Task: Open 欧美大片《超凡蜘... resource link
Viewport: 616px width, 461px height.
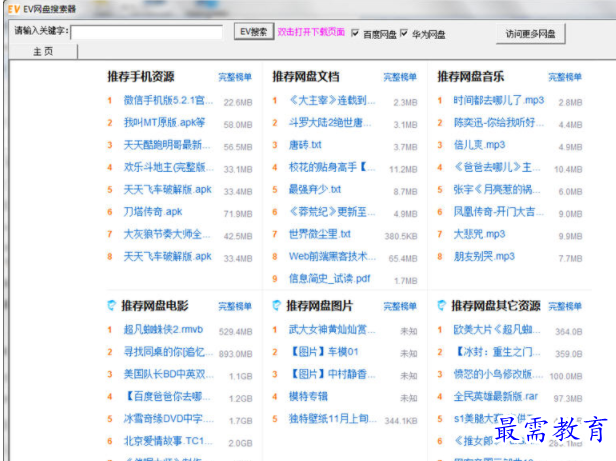Action: pos(497,329)
